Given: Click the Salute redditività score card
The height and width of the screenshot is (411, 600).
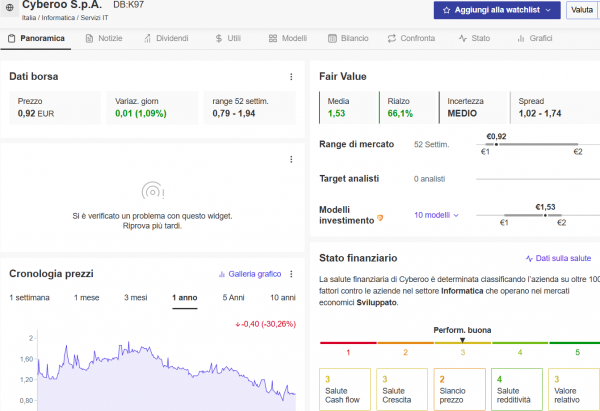Looking at the screenshot, I should [x=515, y=390].
